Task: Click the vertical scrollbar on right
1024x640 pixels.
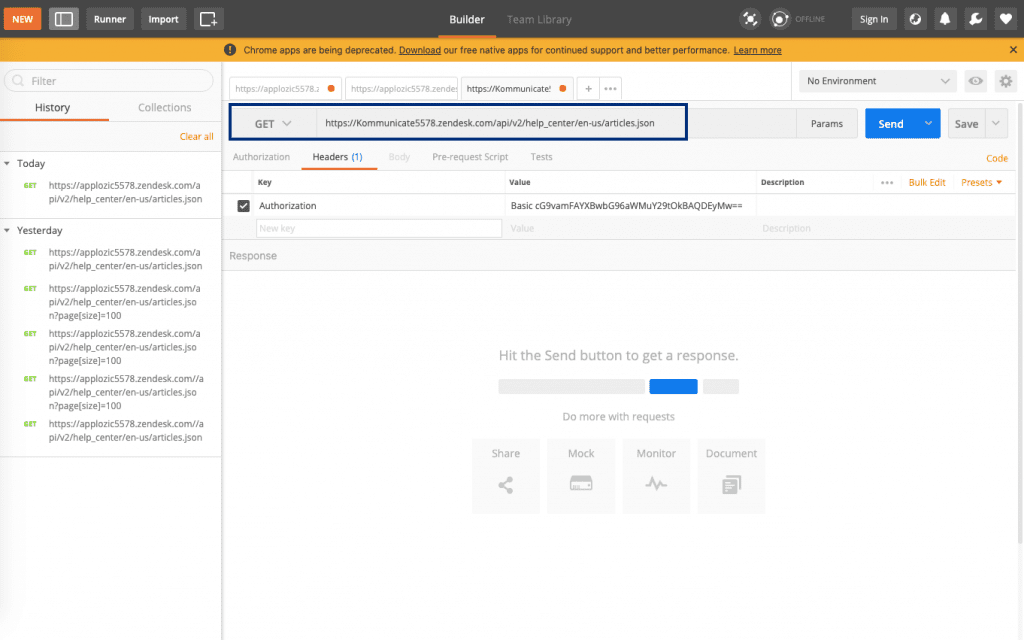Action: coord(1020,323)
